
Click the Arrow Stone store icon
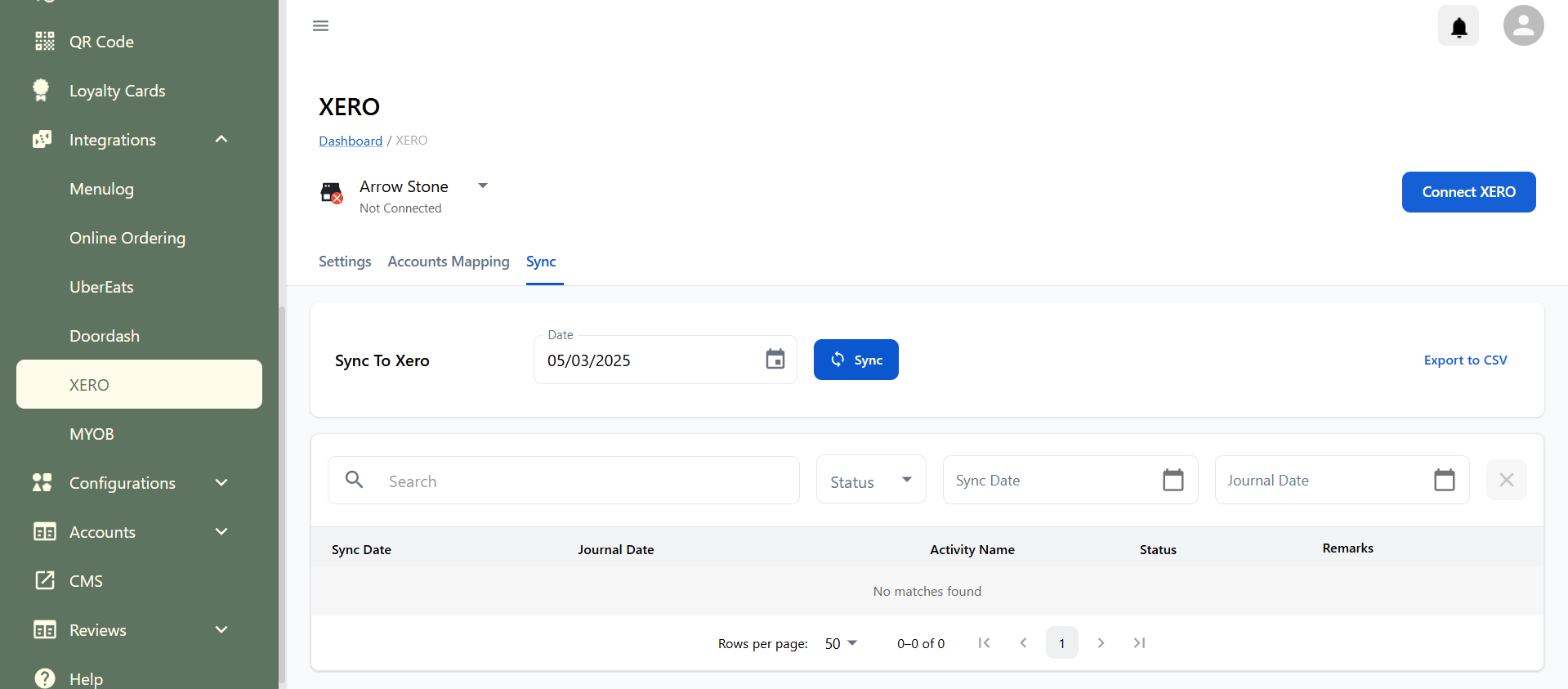(x=332, y=193)
